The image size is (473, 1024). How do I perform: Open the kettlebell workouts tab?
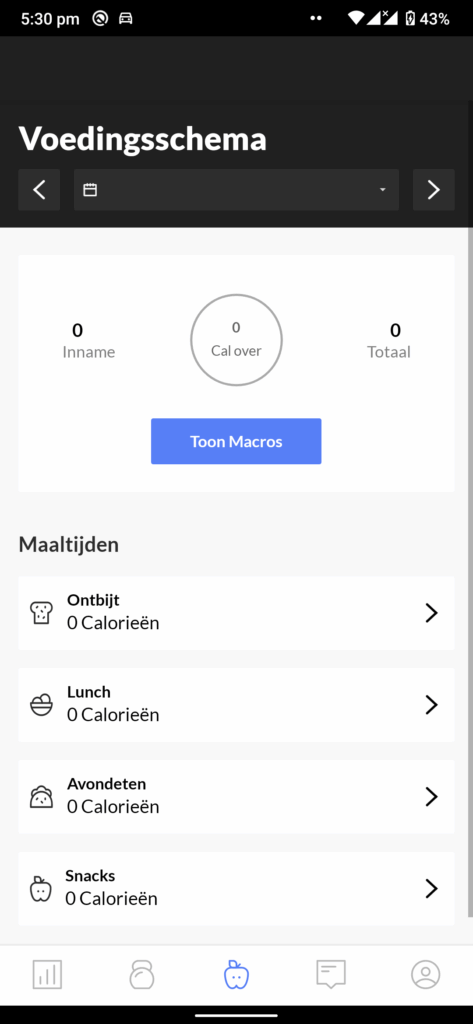point(142,974)
